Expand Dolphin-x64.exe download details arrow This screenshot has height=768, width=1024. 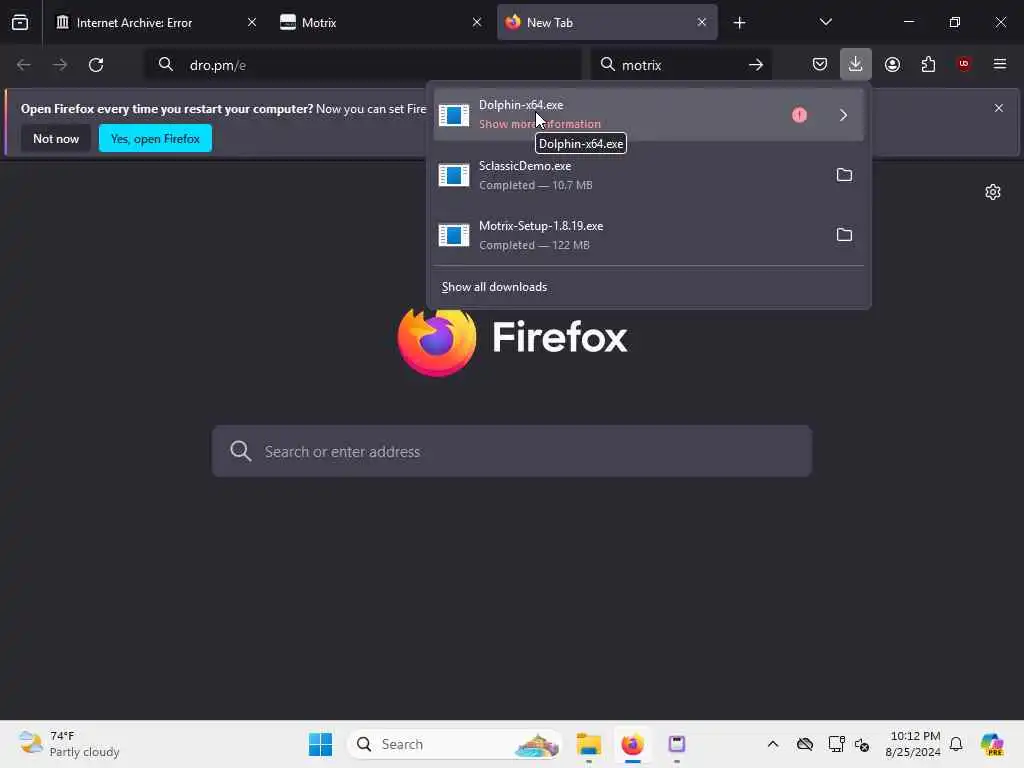(x=843, y=115)
